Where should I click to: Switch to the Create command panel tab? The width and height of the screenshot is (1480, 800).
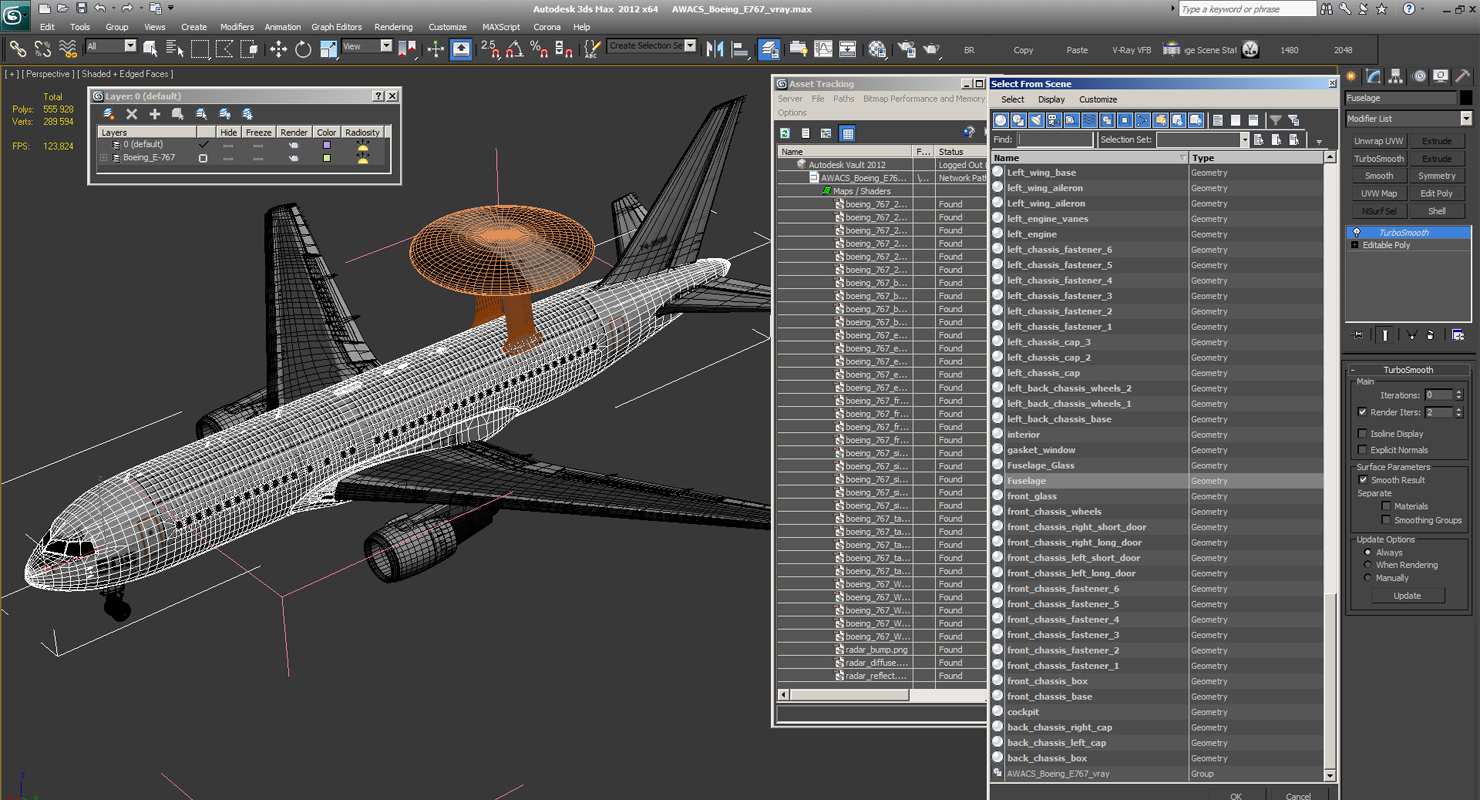(1352, 76)
